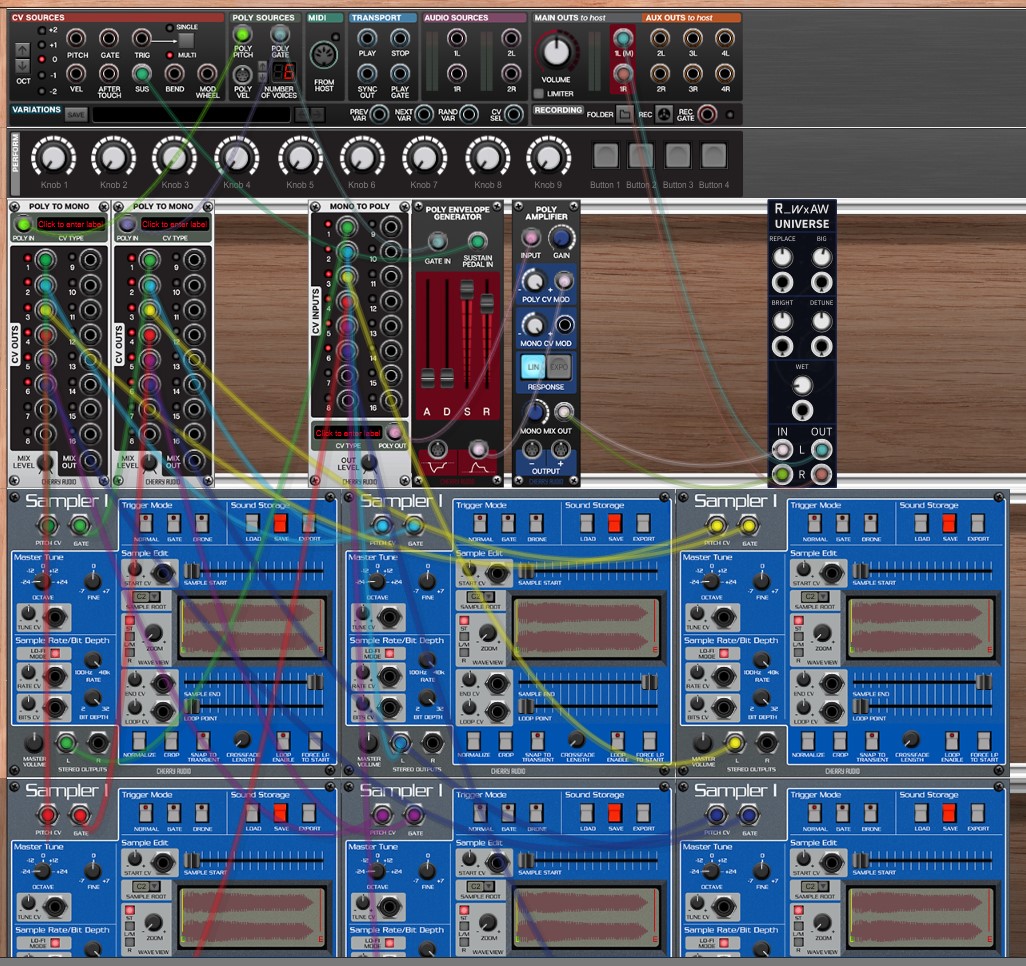The image size is (1026, 966).
Task: Click the REC record button icon
Action: click(x=664, y=115)
